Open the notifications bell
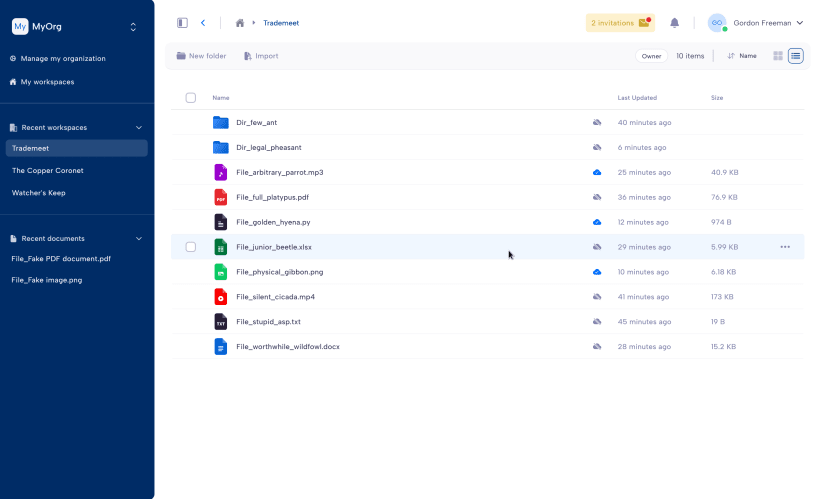This screenshot has height=499, width=819. pos(674,23)
